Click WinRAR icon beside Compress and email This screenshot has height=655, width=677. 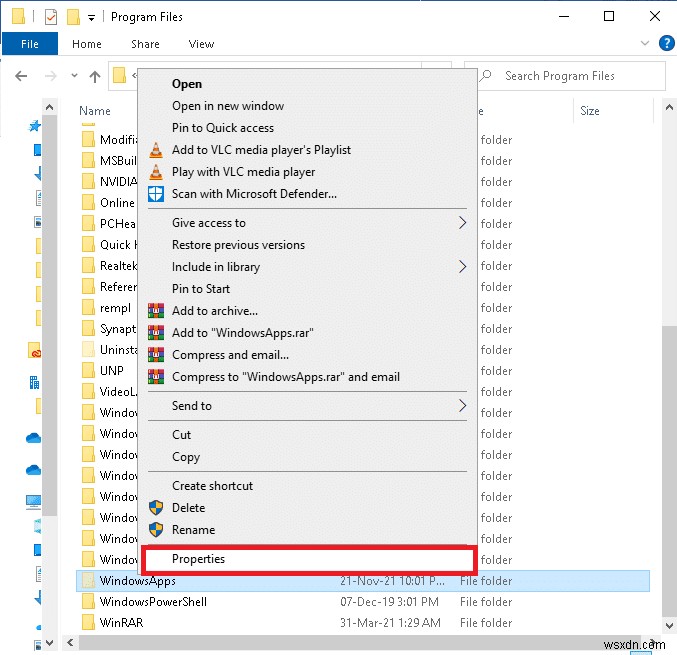tap(156, 355)
